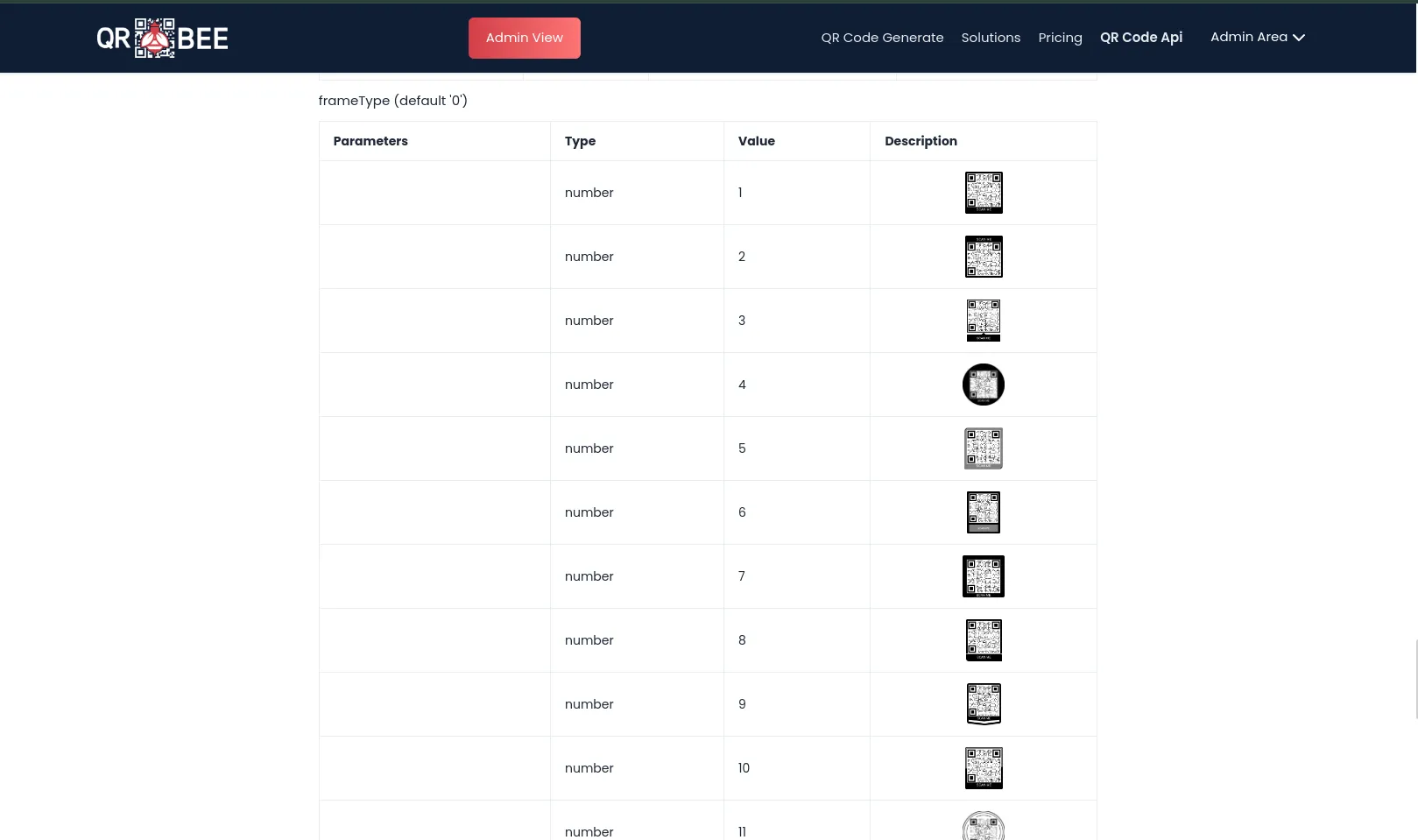Click the frame type 10 QR image

(983, 768)
